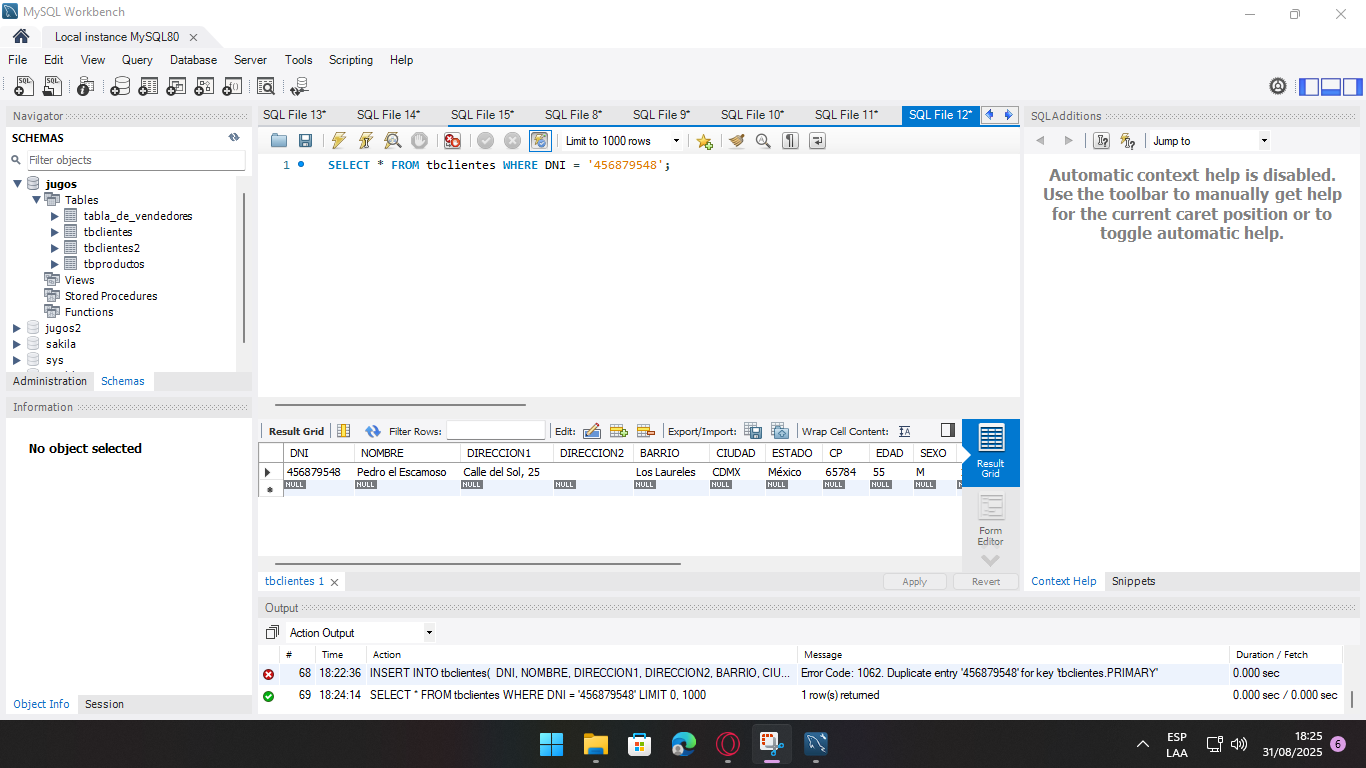Toggle autocommit mode button

tap(540, 141)
